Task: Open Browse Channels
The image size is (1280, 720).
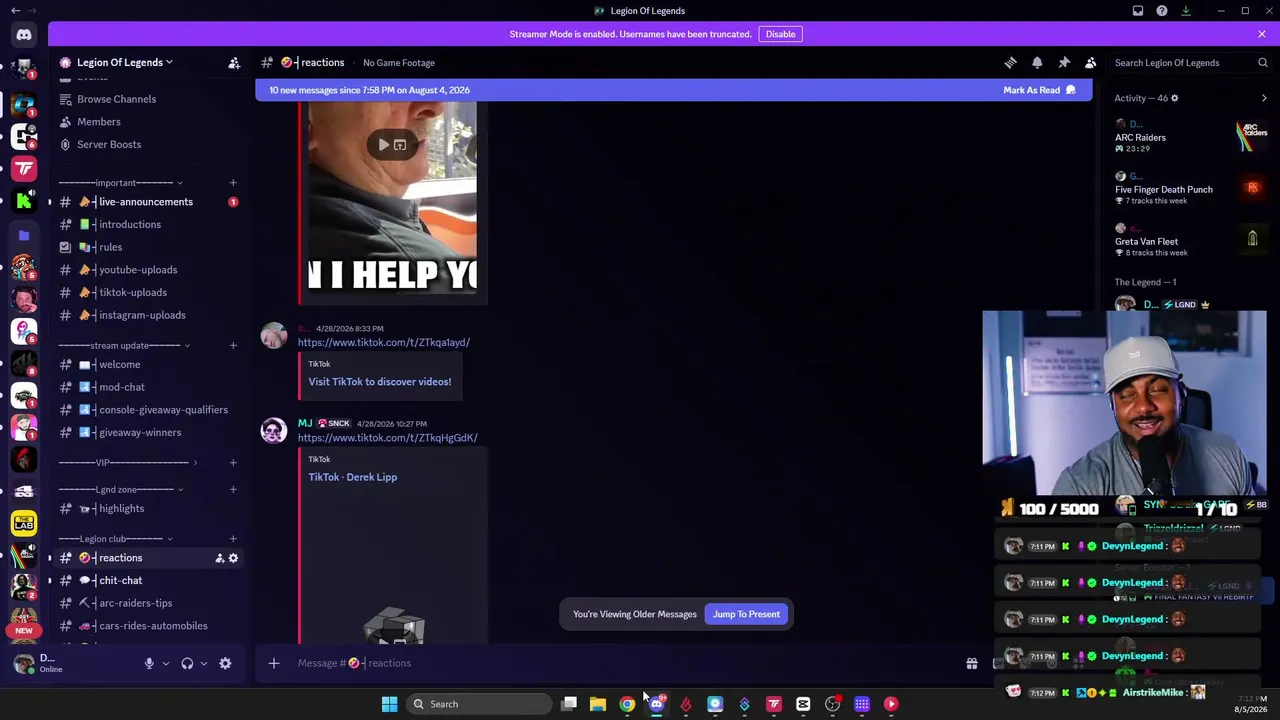Action: point(117,99)
